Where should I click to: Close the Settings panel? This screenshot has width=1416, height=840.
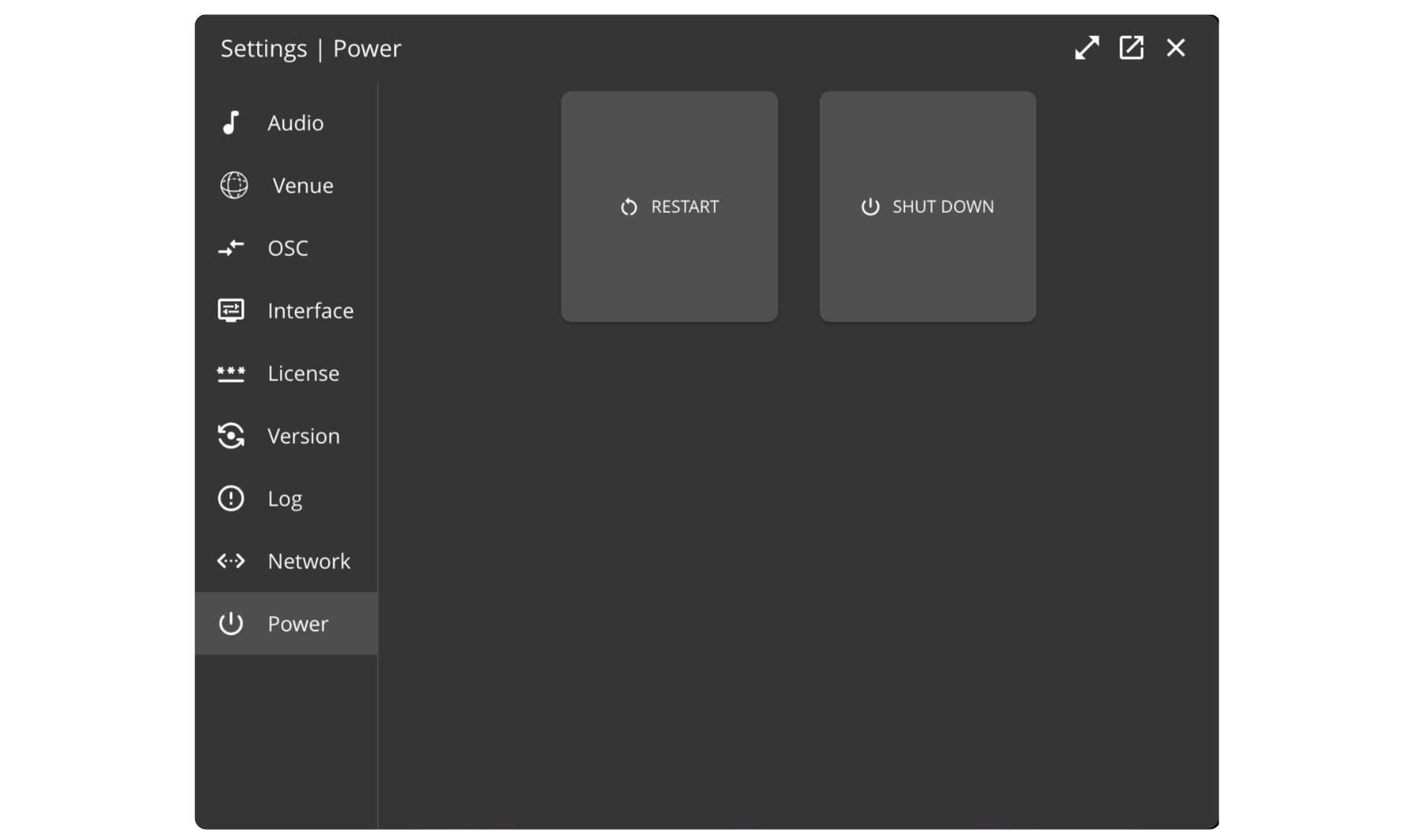pyautogui.click(x=1175, y=48)
